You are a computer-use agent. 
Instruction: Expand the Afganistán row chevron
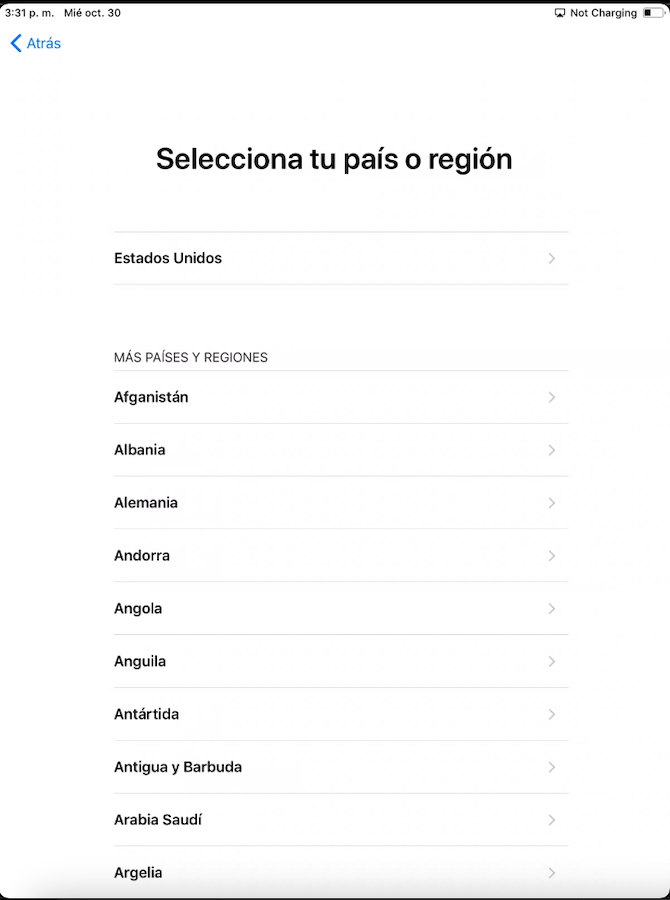click(x=552, y=397)
